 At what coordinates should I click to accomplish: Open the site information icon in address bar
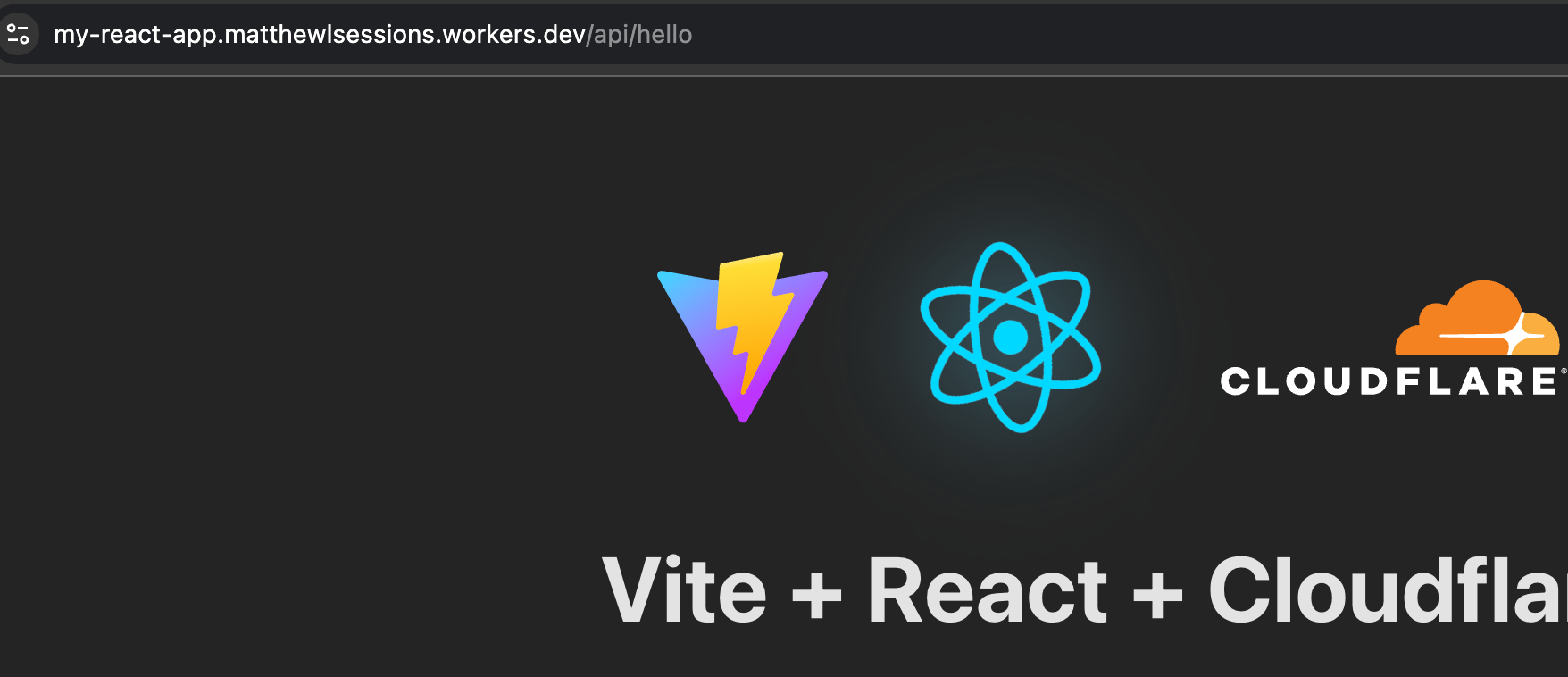(18, 34)
